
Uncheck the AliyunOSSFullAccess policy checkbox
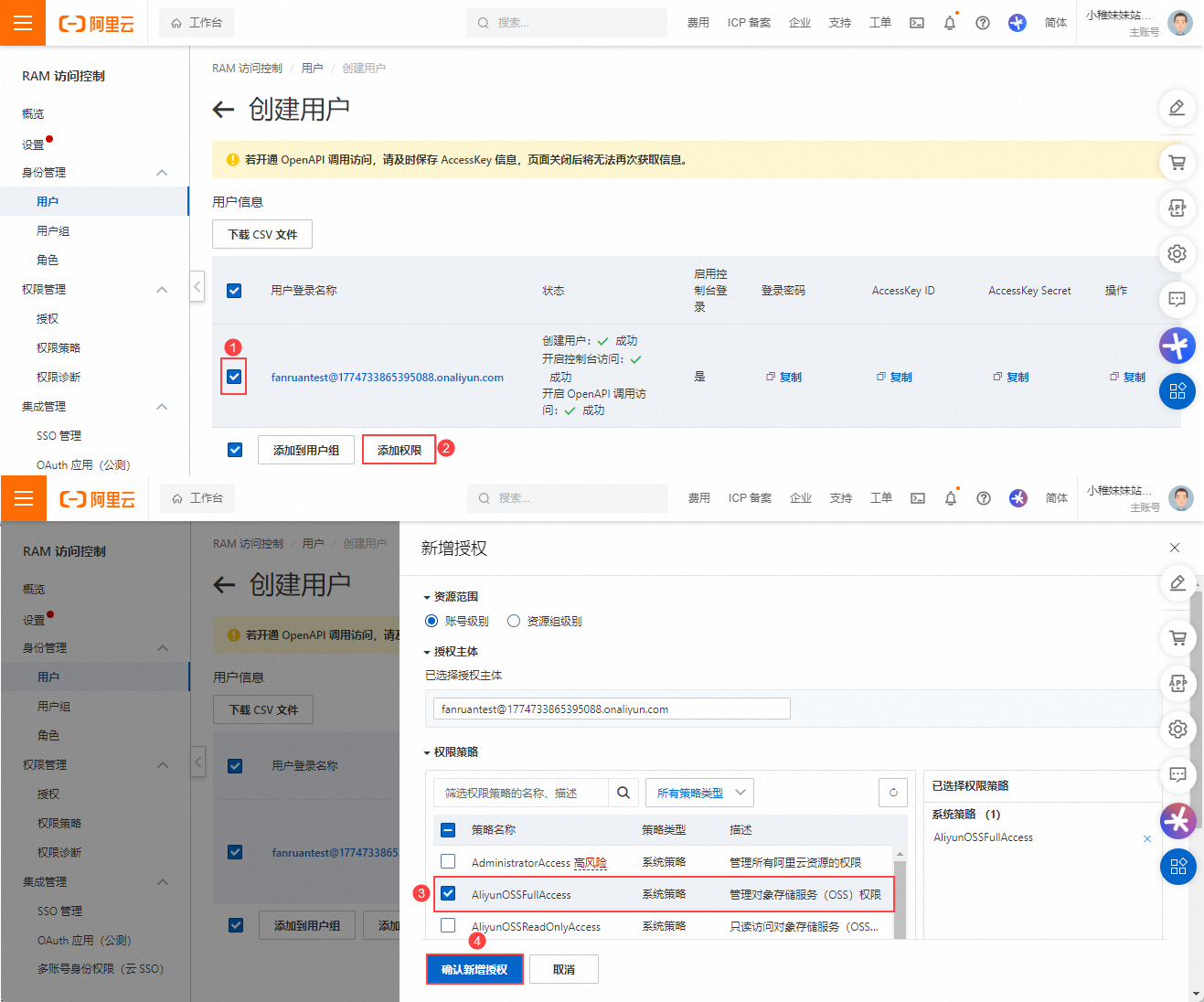(x=448, y=893)
